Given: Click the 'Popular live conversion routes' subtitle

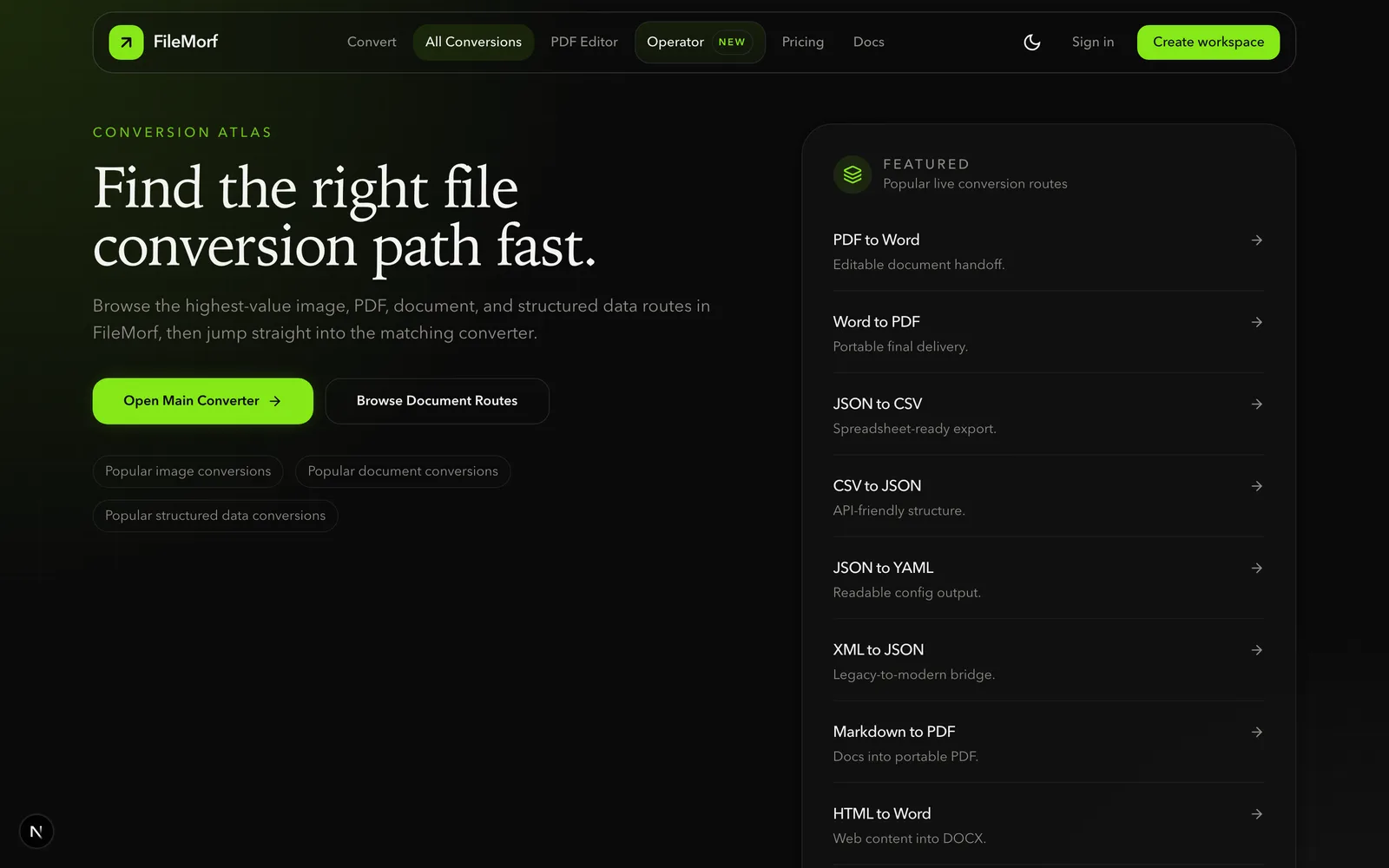Looking at the screenshot, I should click(x=975, y=184).
